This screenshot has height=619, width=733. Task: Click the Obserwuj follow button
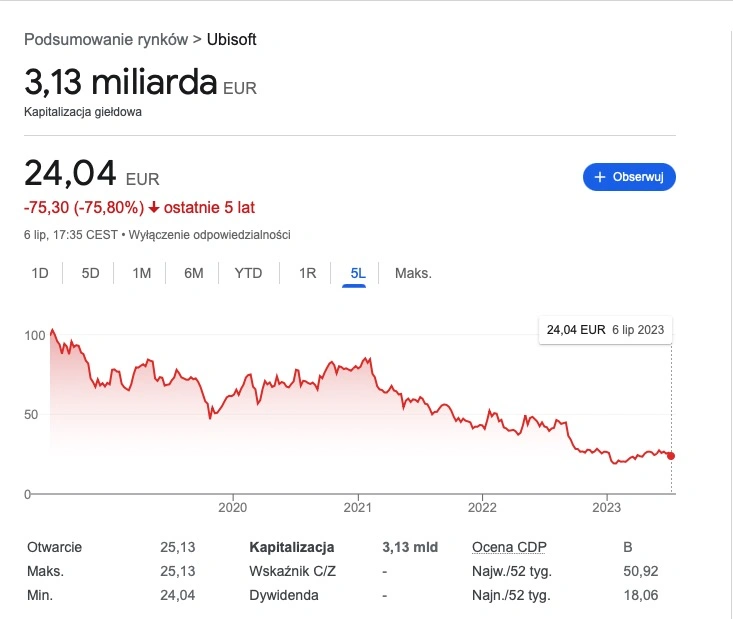point(629,177)
